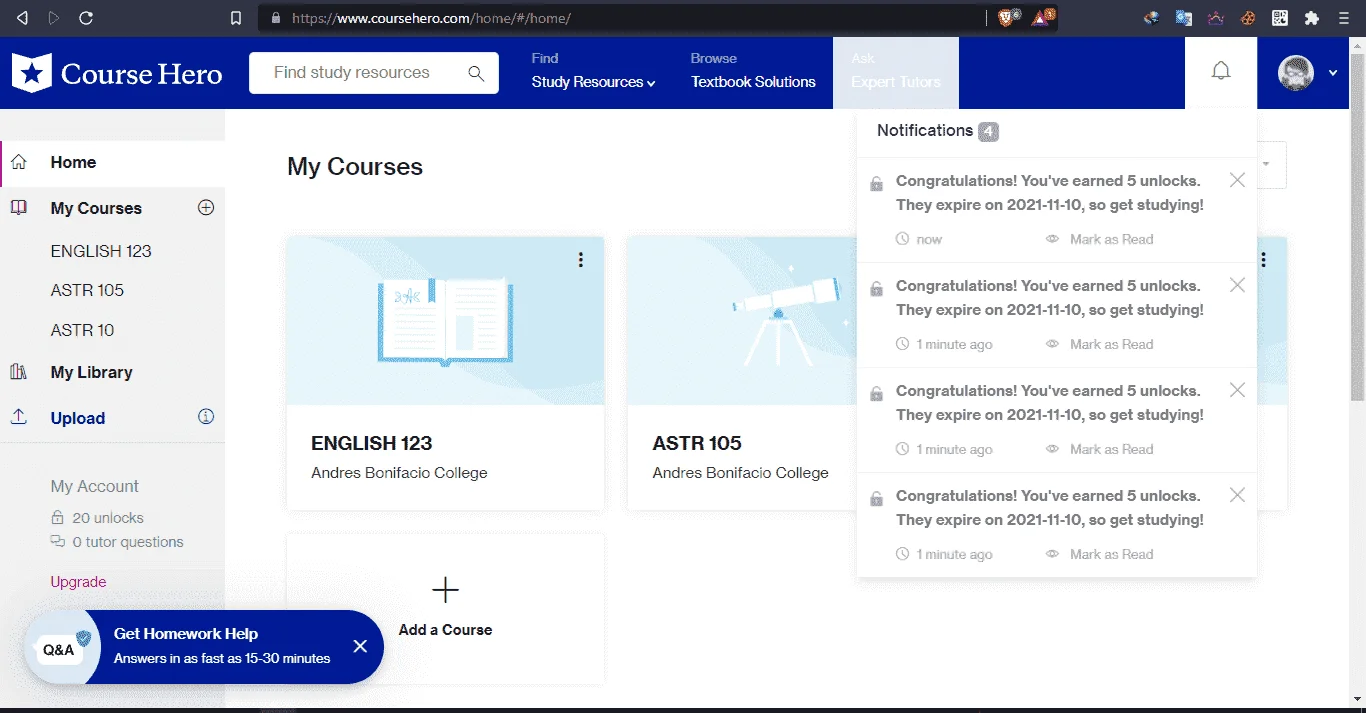Mark the 'now' notification as read

pyautogui.click(x=1100, y=239)
